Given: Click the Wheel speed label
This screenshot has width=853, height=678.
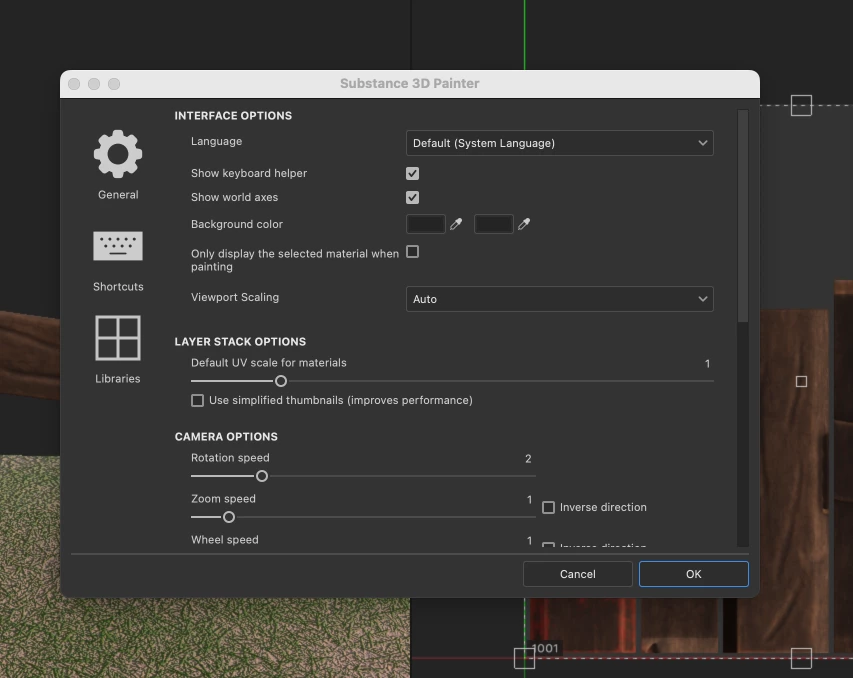Looking at the screenshot, I should (225, 540).
